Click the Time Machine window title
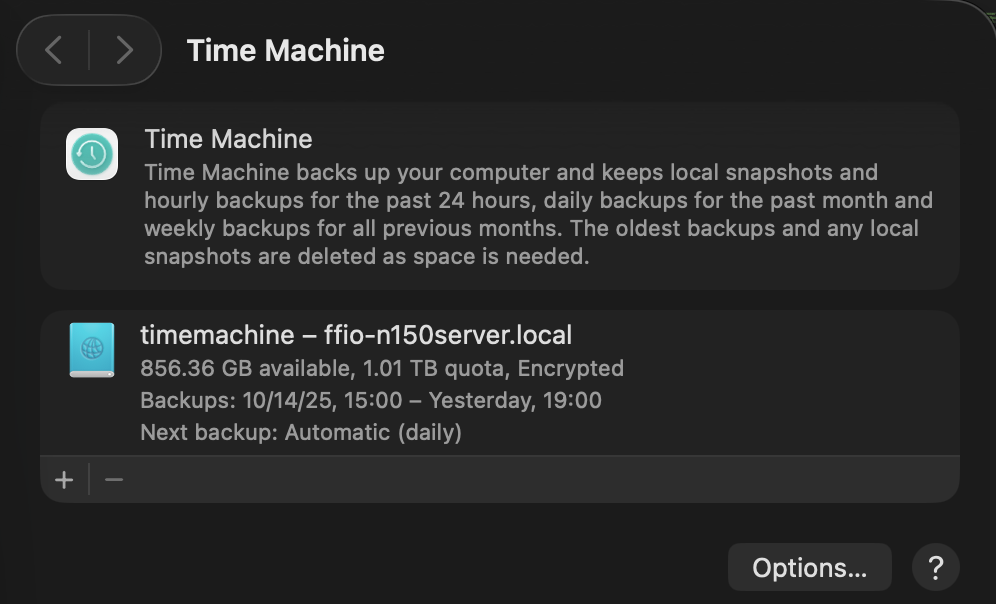996x604 pixels. (285, 50)
